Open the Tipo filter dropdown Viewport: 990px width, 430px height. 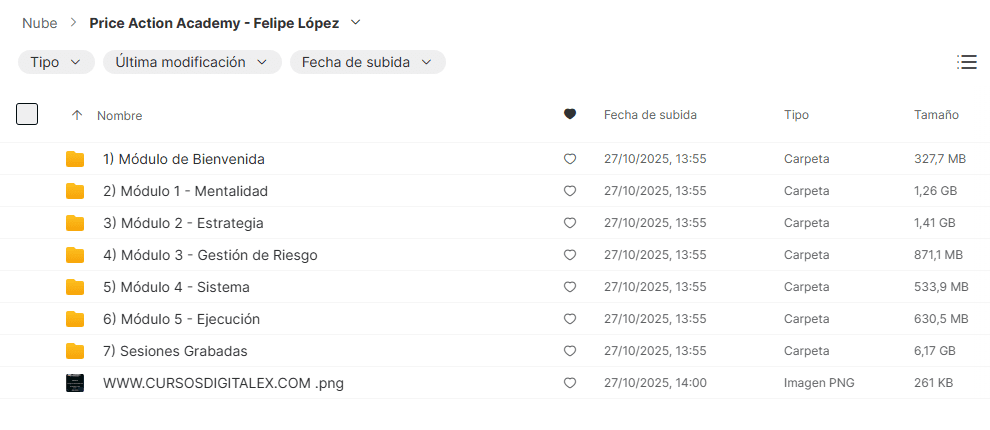click(56, 62)
